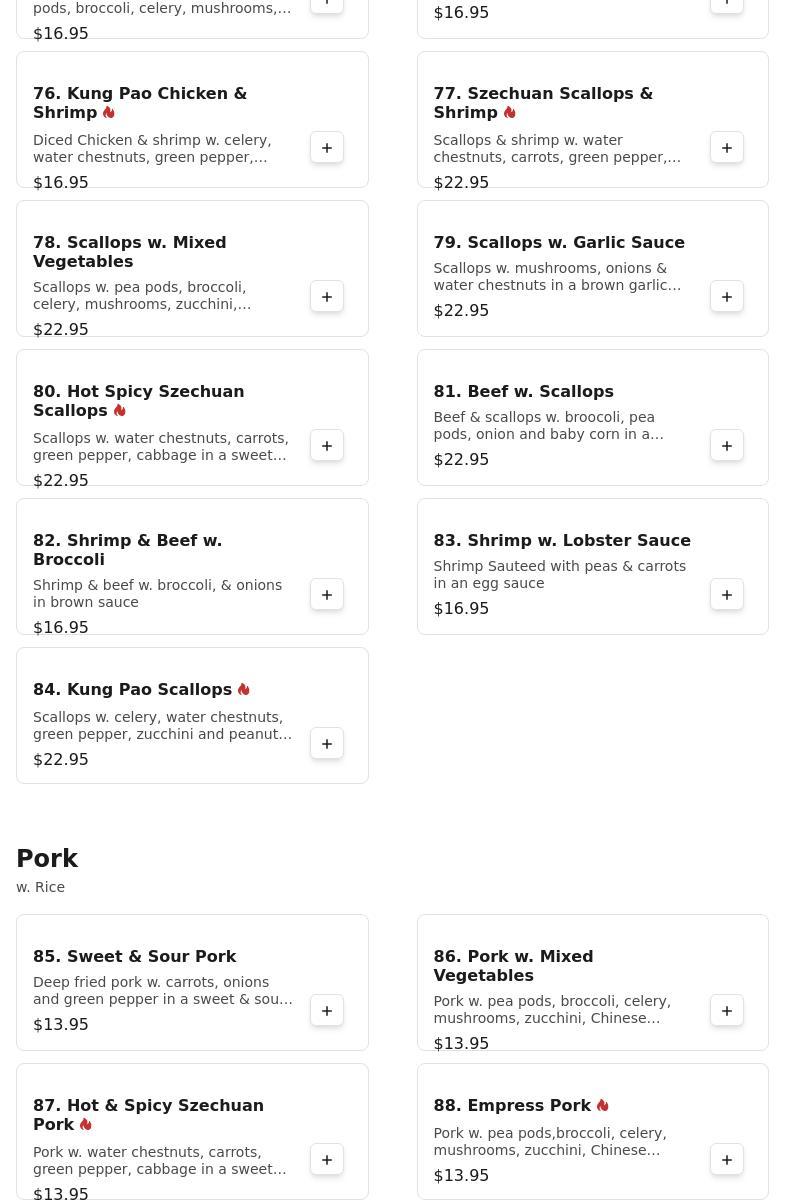Click the $22.95 price under Scallops w. Garlic Sauce
The height and width of the screenshot is (1200, 785).
click(461, 311)
